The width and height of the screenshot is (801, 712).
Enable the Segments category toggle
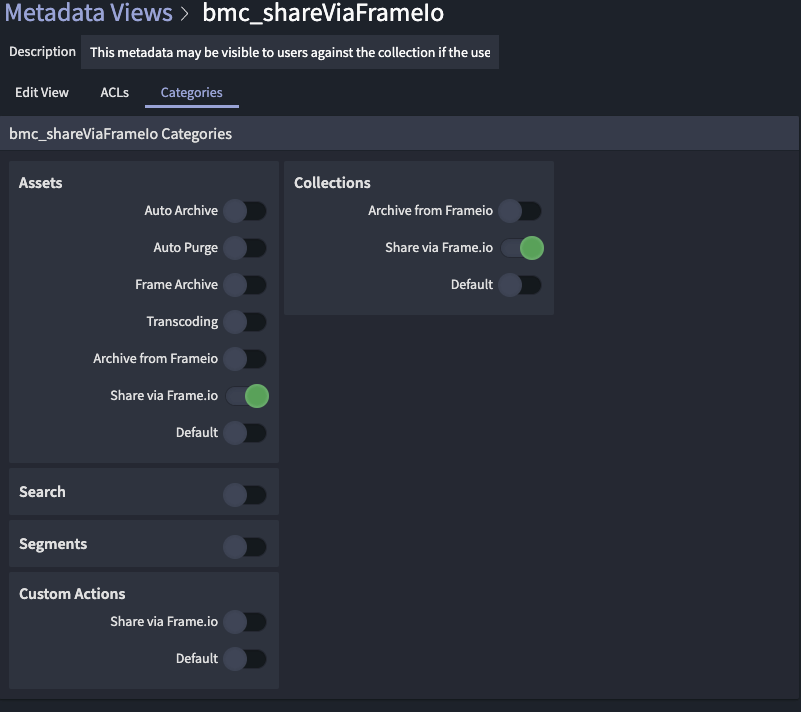[245, 547]
